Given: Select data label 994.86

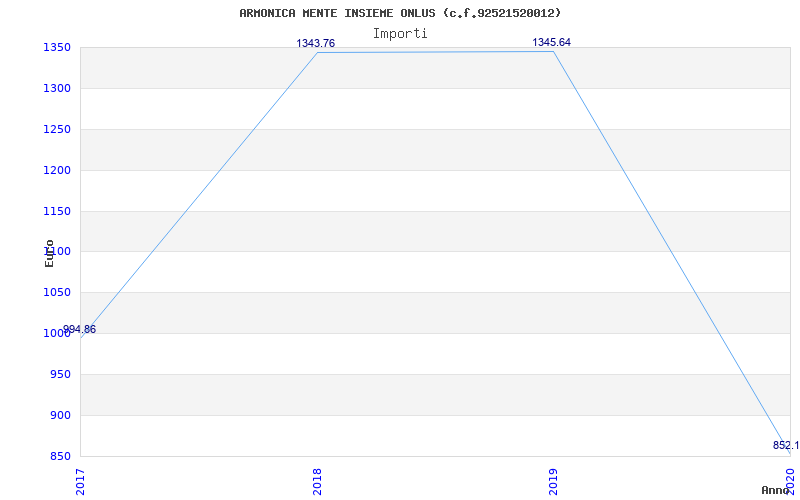Looking at the screenshot, I should tap(79, 329).
